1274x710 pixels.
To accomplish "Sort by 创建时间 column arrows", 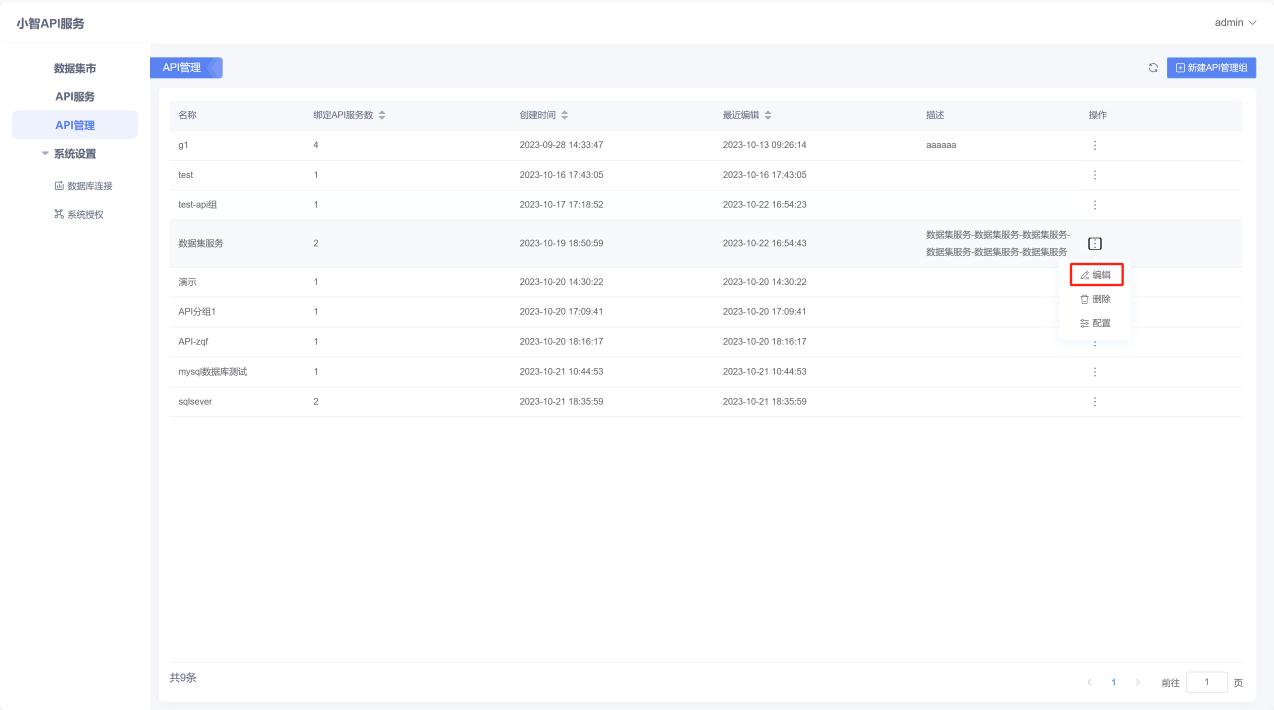I will coord(565,115).
